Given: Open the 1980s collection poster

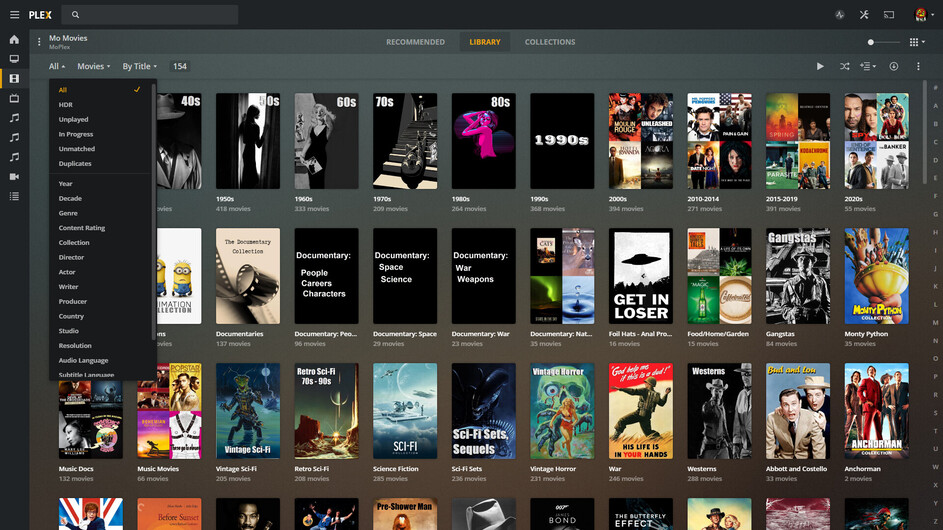Looking at the screenshot, I should (x=484, y=141).
